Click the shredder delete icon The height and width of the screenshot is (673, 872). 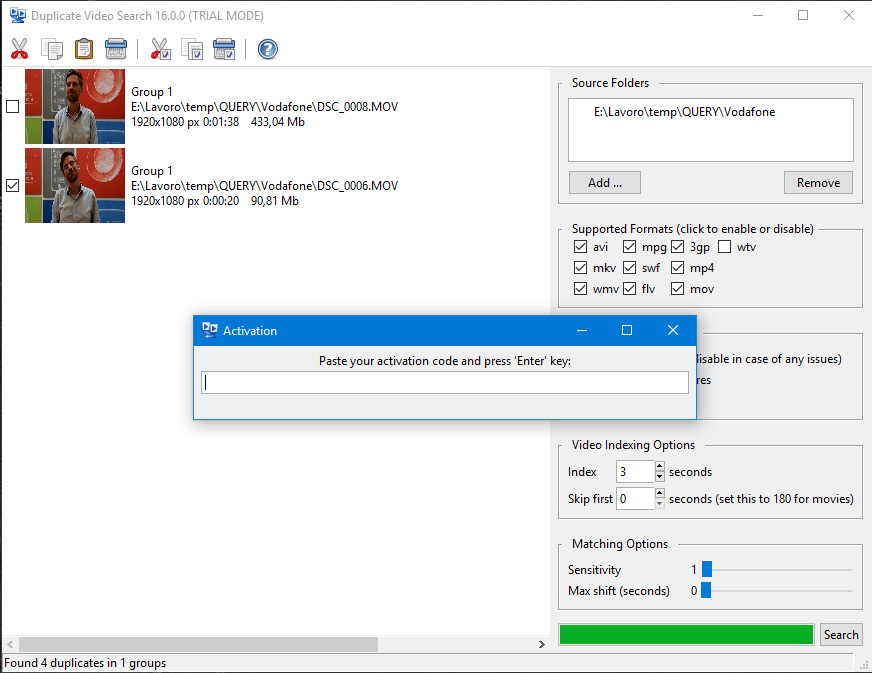(x=116, y=49)
